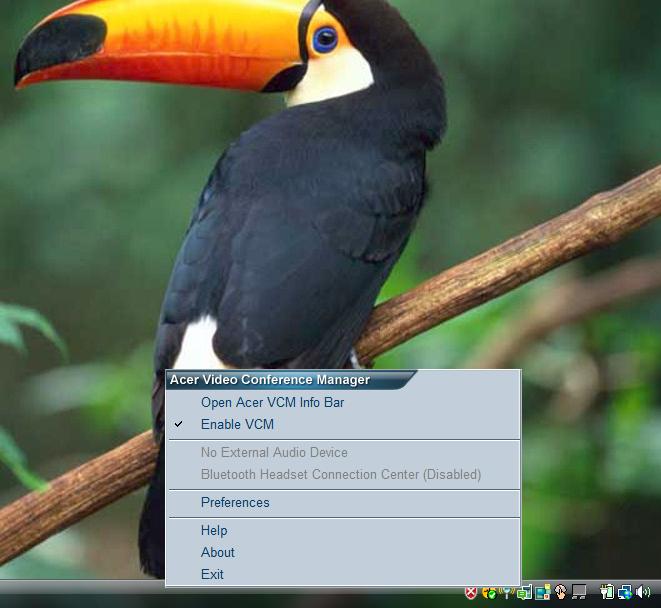661x608 pixels.
Task: Click the red shield security alert tray icon
Action: click(471, 592)
